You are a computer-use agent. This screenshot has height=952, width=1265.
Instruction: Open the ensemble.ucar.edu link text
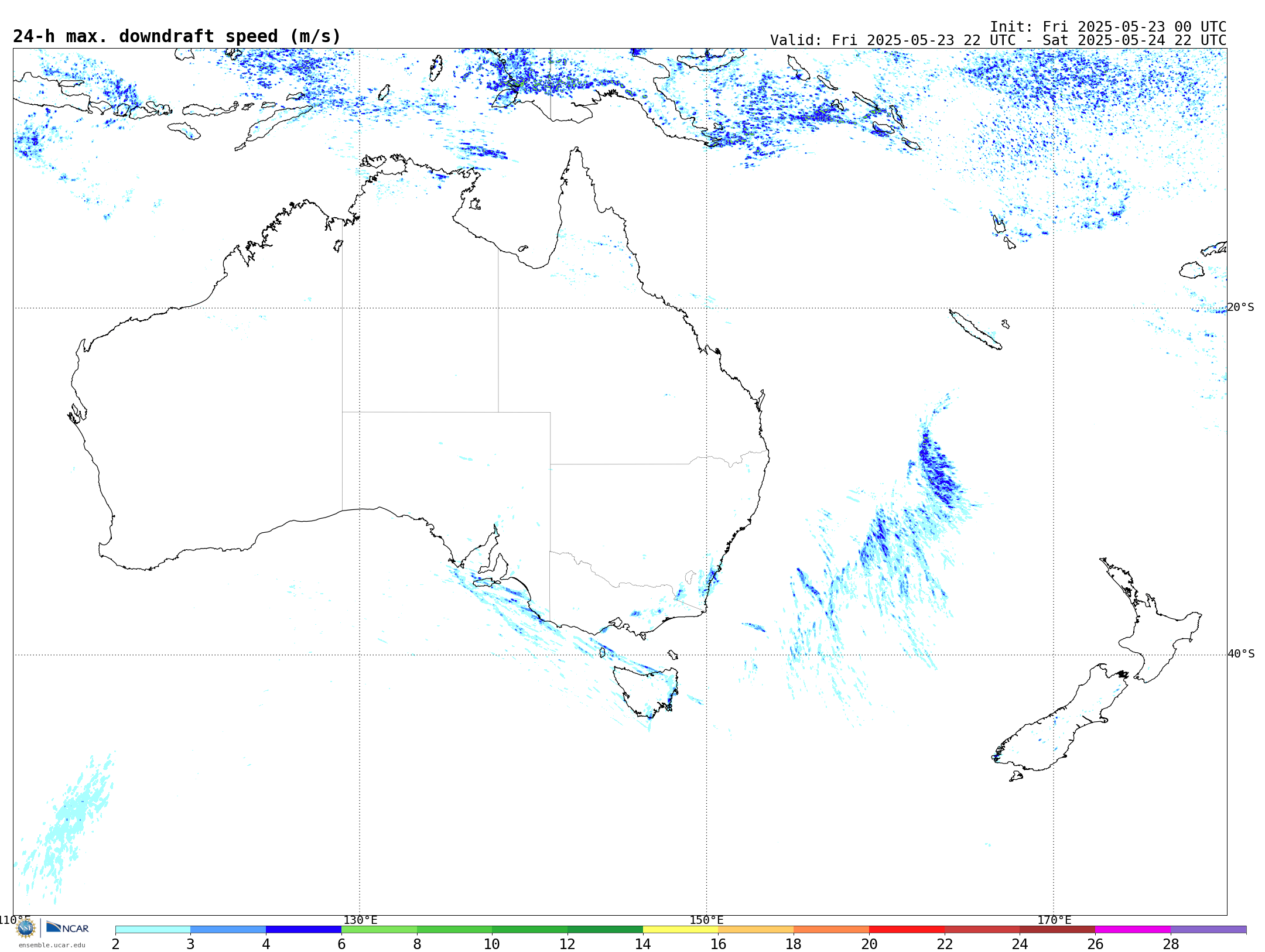tap(52, 945)
